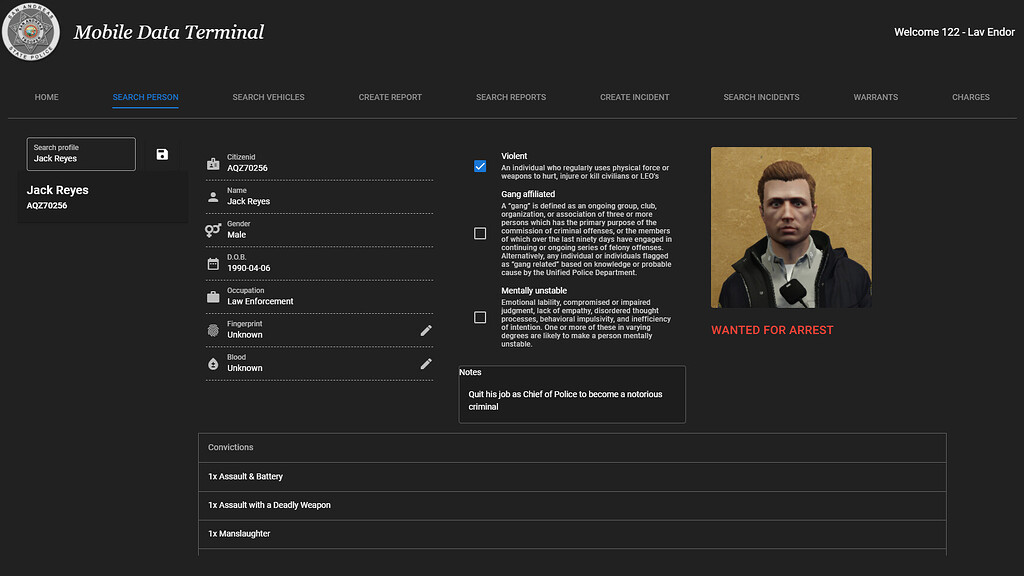Expand the 1x Assault & Battery conviction
Screen dimensions: 1024x576
(573, 476)
